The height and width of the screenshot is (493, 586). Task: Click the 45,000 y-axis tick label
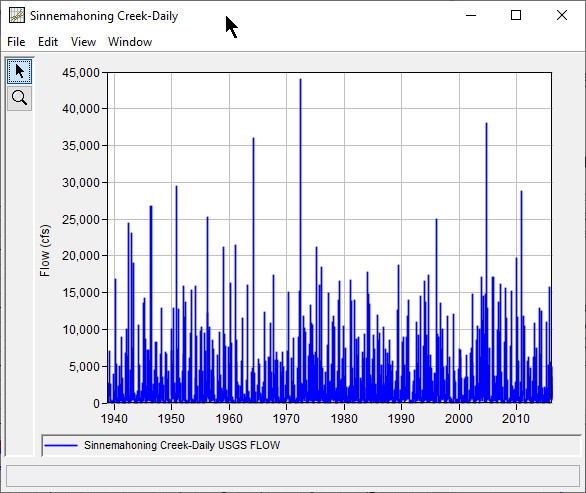point(81,73)
